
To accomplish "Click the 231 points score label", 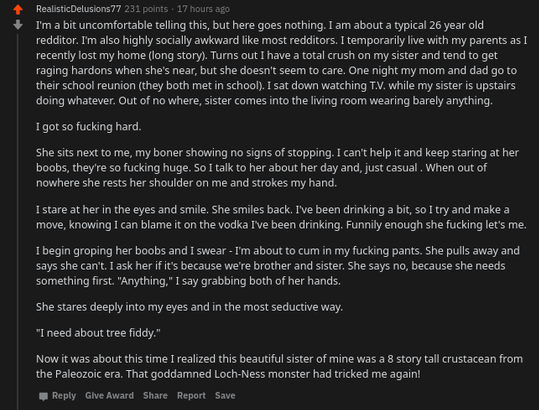I will tap(146, 9).
